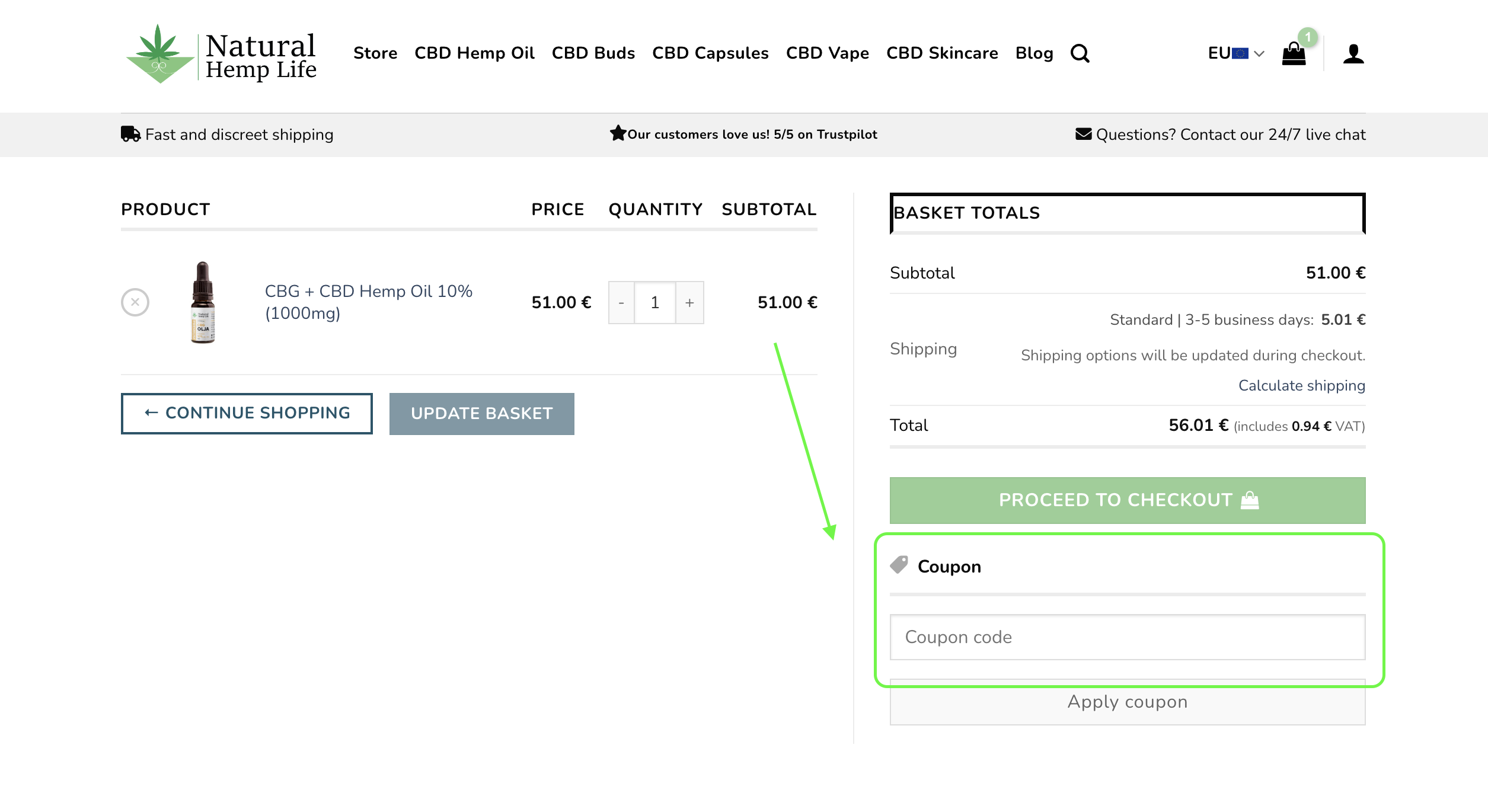Click the quantity decrease minus button
Image resolution: width=1488 pixels, height=812 pixels.
click(621, 302)
